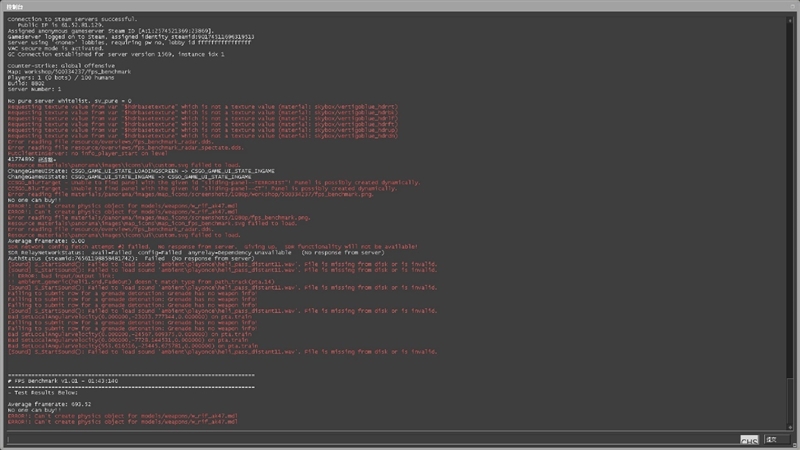Click the 'VAC secure mode is activated.' line
Screen dimensions: 800x450
coord(55,48)
